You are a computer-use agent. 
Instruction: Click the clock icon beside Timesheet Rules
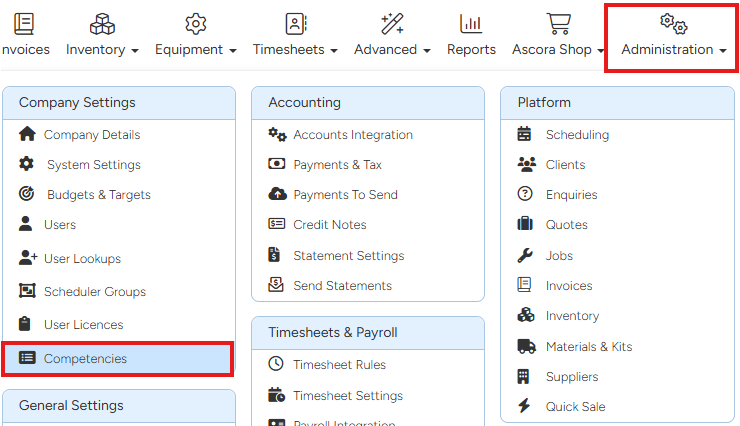277,365
